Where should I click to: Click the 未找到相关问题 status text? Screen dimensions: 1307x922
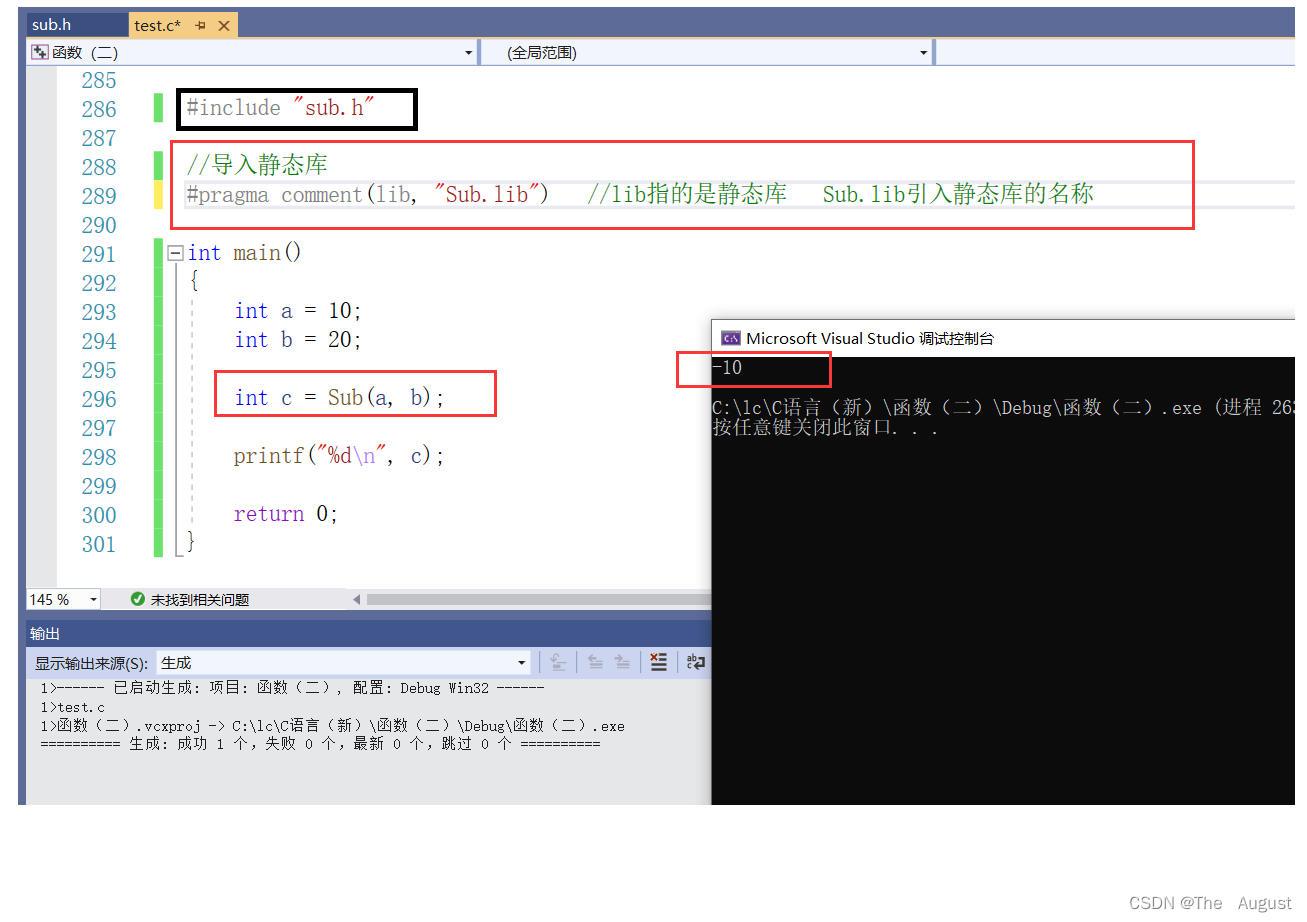click(x=199, y=600)
